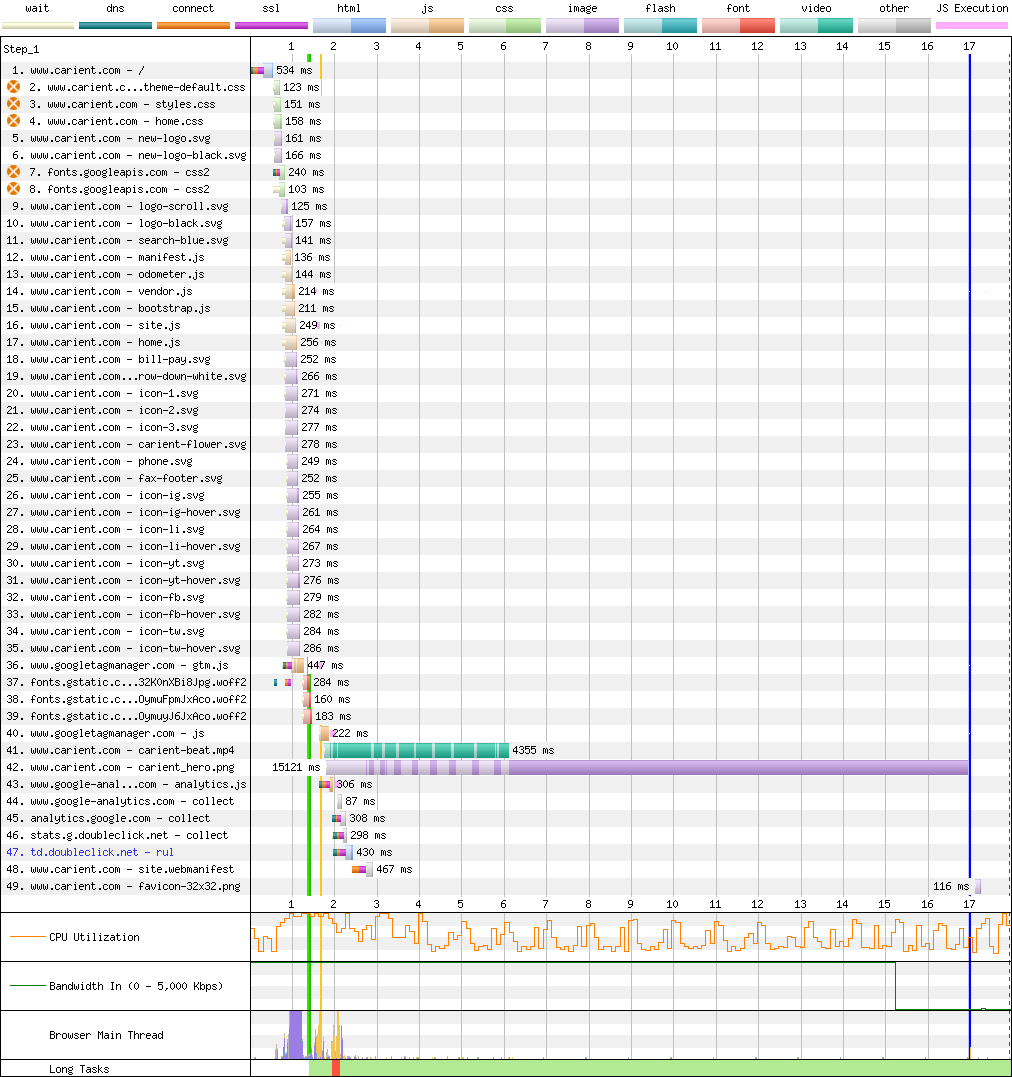Select the blocking indicator icon for home.css
Image resolution: width=1012 pixels, height=1077 pixels.
click(13, 121)
